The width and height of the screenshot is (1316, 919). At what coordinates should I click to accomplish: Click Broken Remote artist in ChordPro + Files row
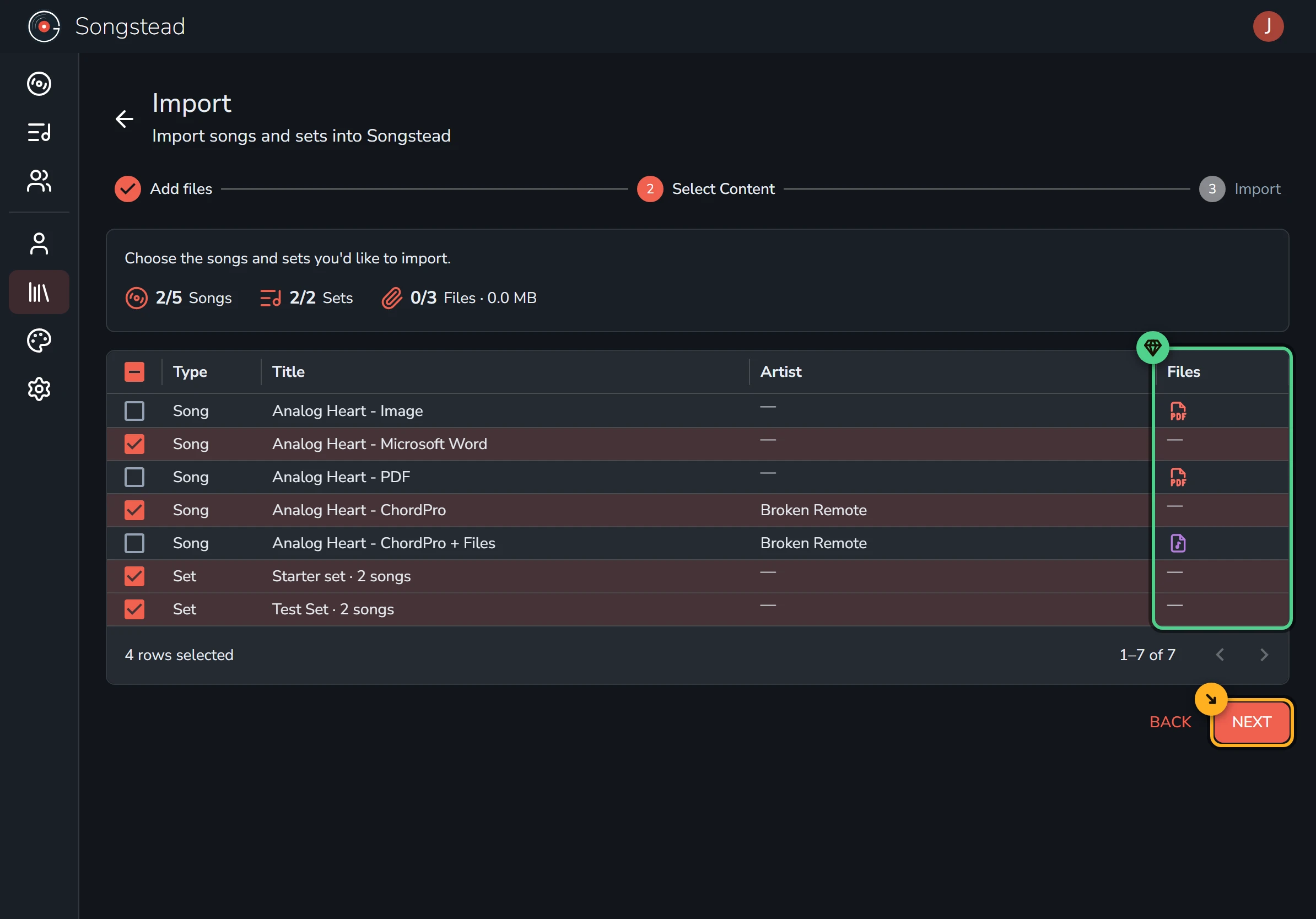[813, 543]
